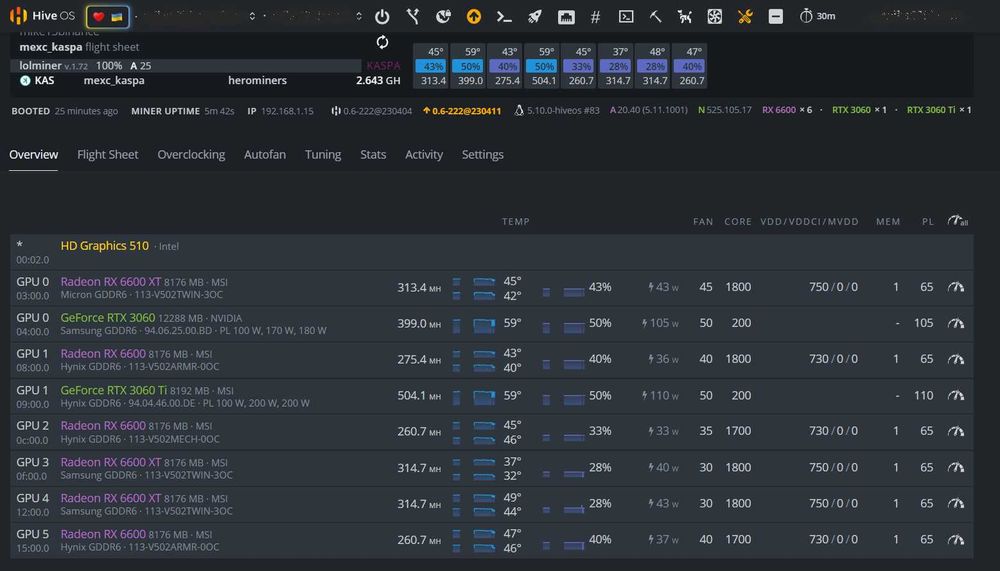The height and width of the screenshot is (571, 1000).
Task: Click the GeForce RTX 3060 Ti name
Action: click(114, 390)
